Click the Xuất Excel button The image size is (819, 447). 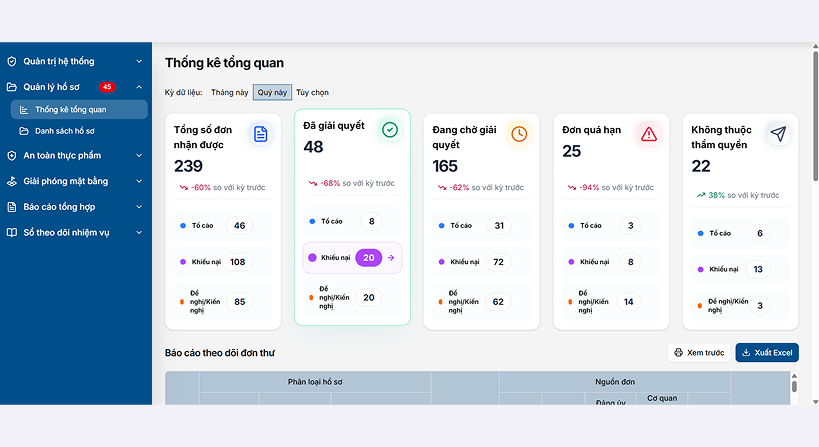(x=767, y=352)
